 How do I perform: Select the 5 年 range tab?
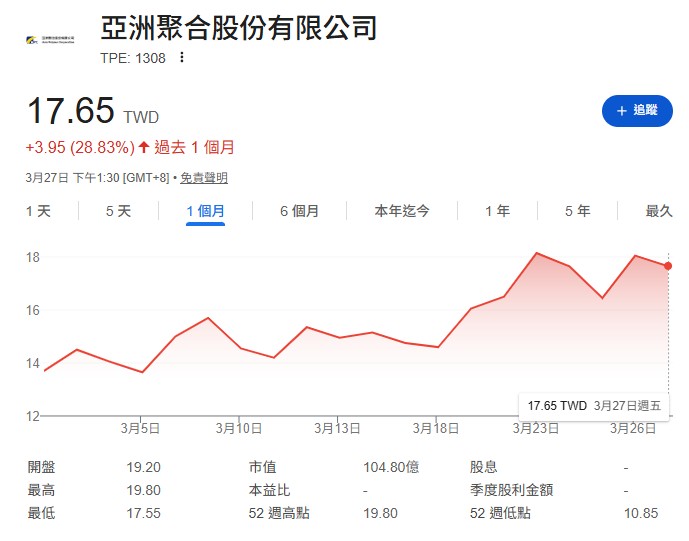coord(577,211)
